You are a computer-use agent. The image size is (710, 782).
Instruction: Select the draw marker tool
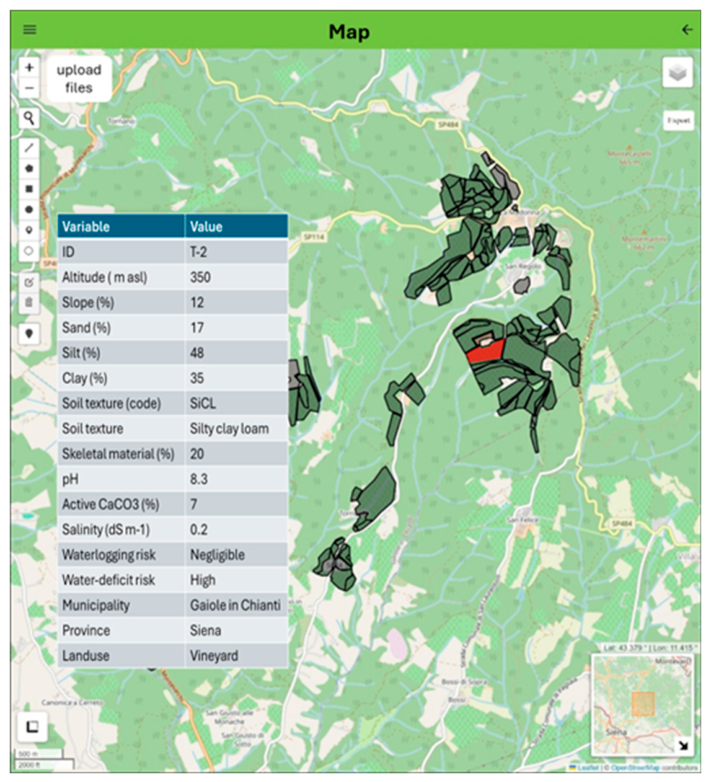coord(29,230)
